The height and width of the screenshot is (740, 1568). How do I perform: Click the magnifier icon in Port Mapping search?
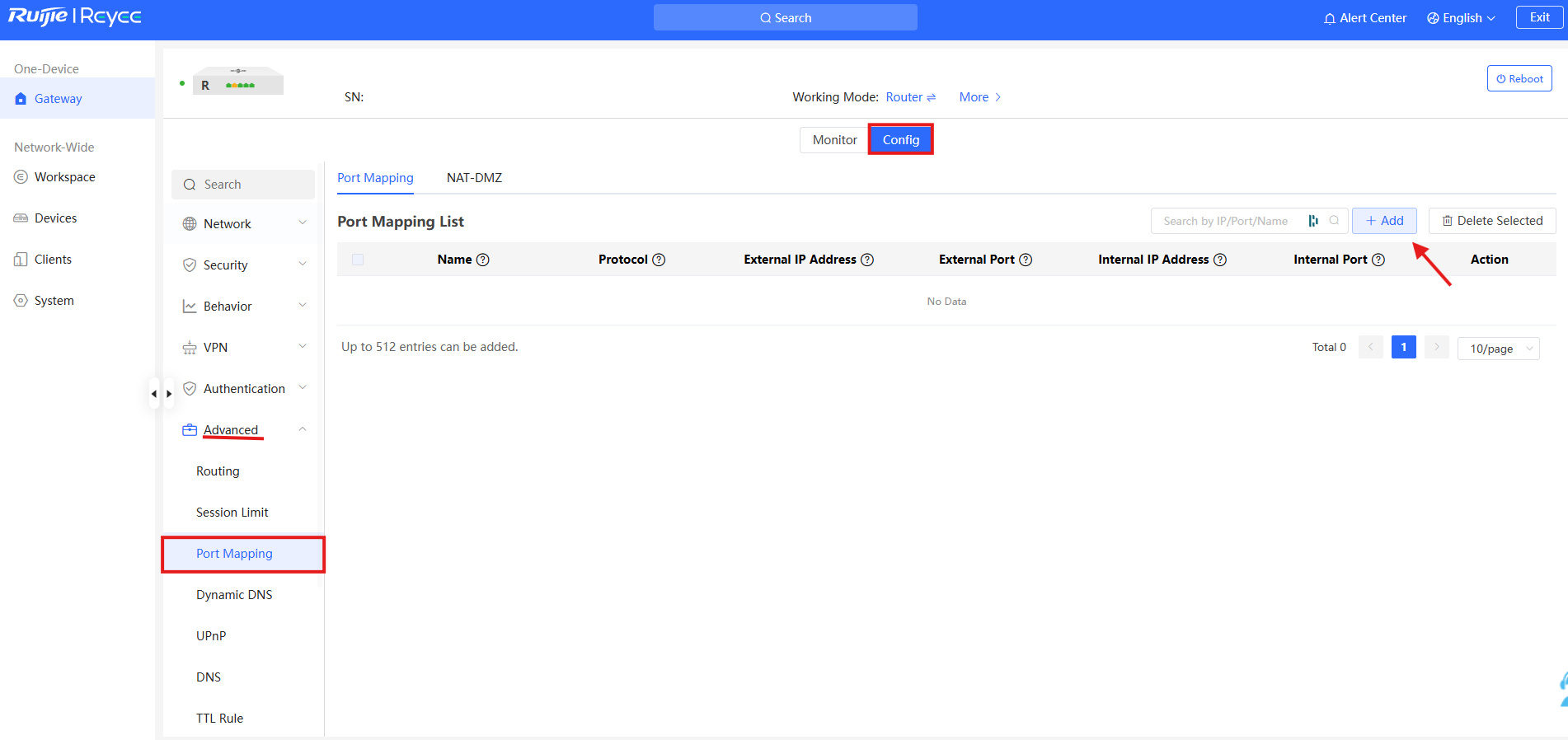point(1334,221)
